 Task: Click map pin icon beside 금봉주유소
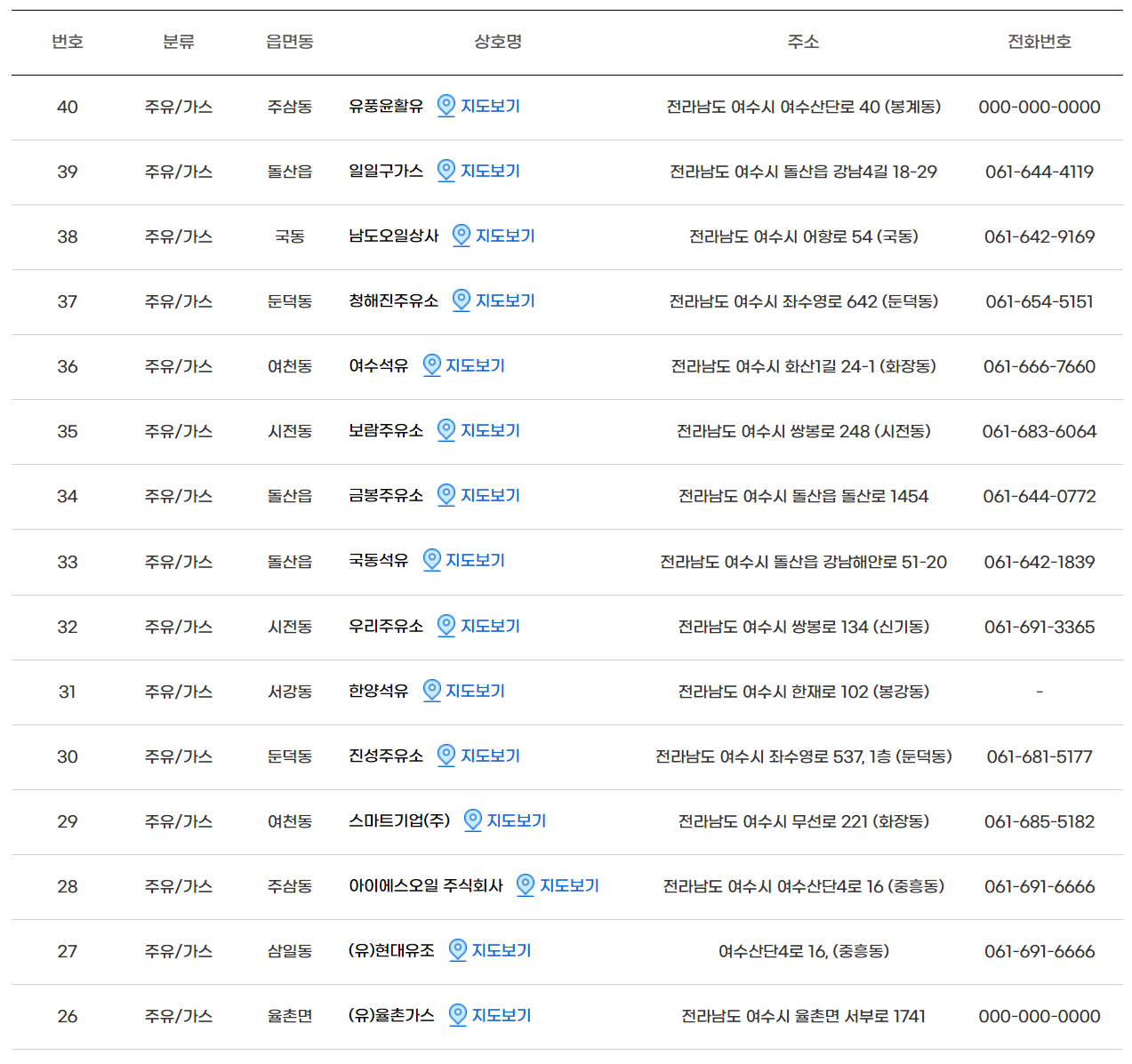point(446,495)
